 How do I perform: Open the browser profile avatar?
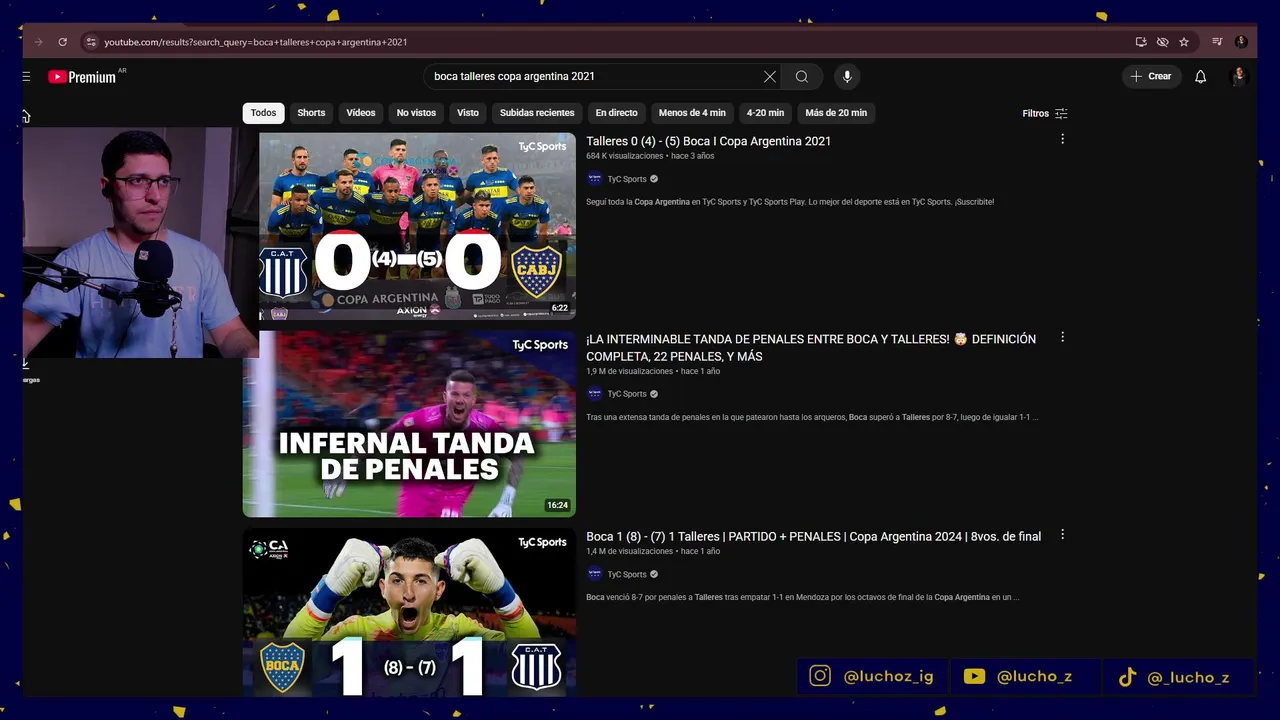1241,42
